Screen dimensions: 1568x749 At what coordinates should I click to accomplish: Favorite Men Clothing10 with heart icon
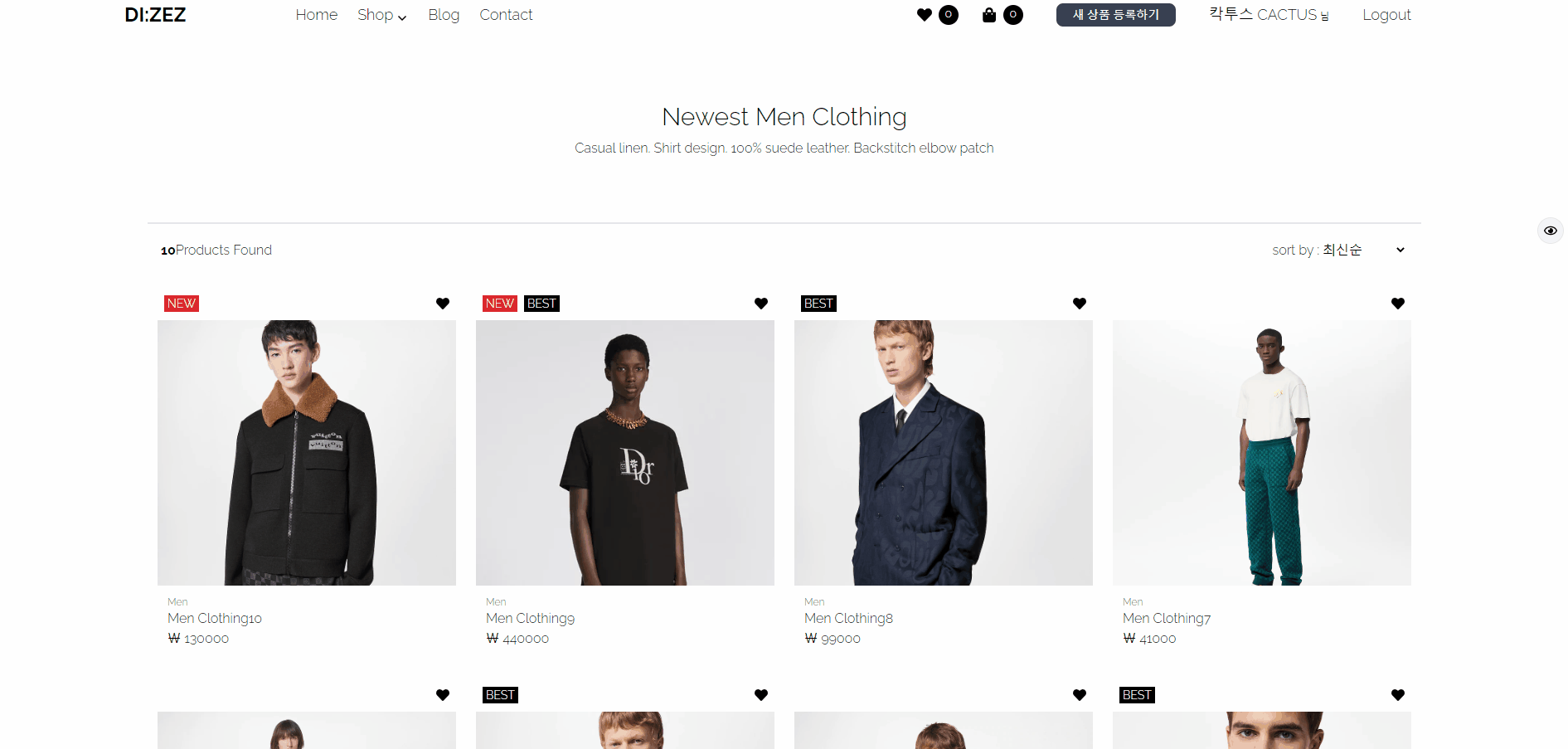tap(443, 304)
